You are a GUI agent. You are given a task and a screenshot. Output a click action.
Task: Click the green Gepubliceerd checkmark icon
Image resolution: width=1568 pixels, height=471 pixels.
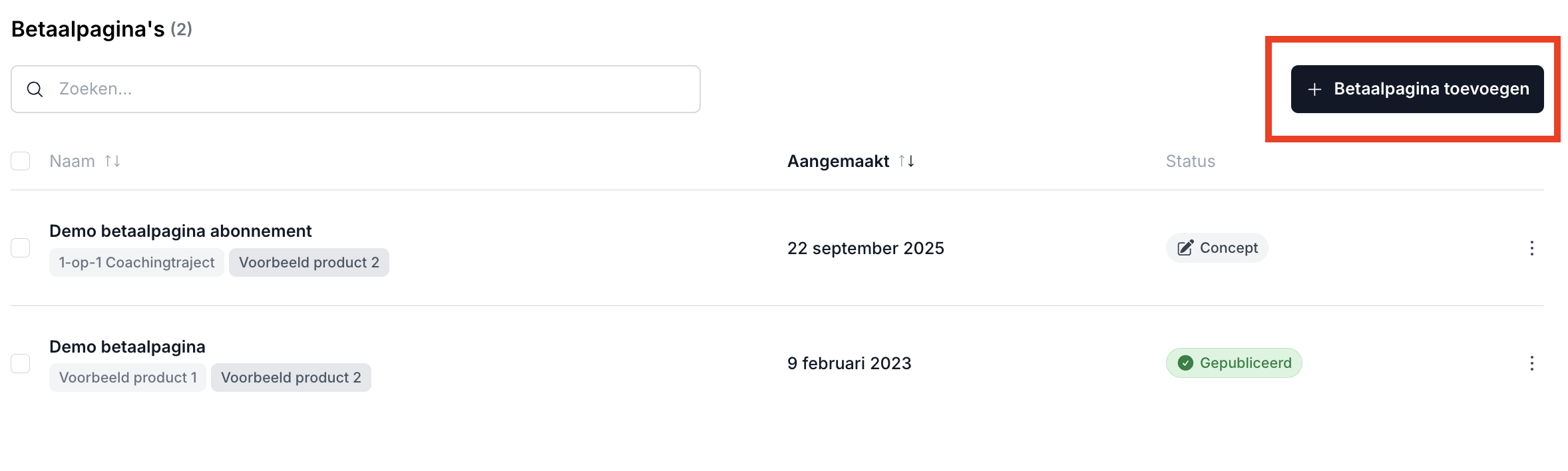click(x=1185, y=363)
